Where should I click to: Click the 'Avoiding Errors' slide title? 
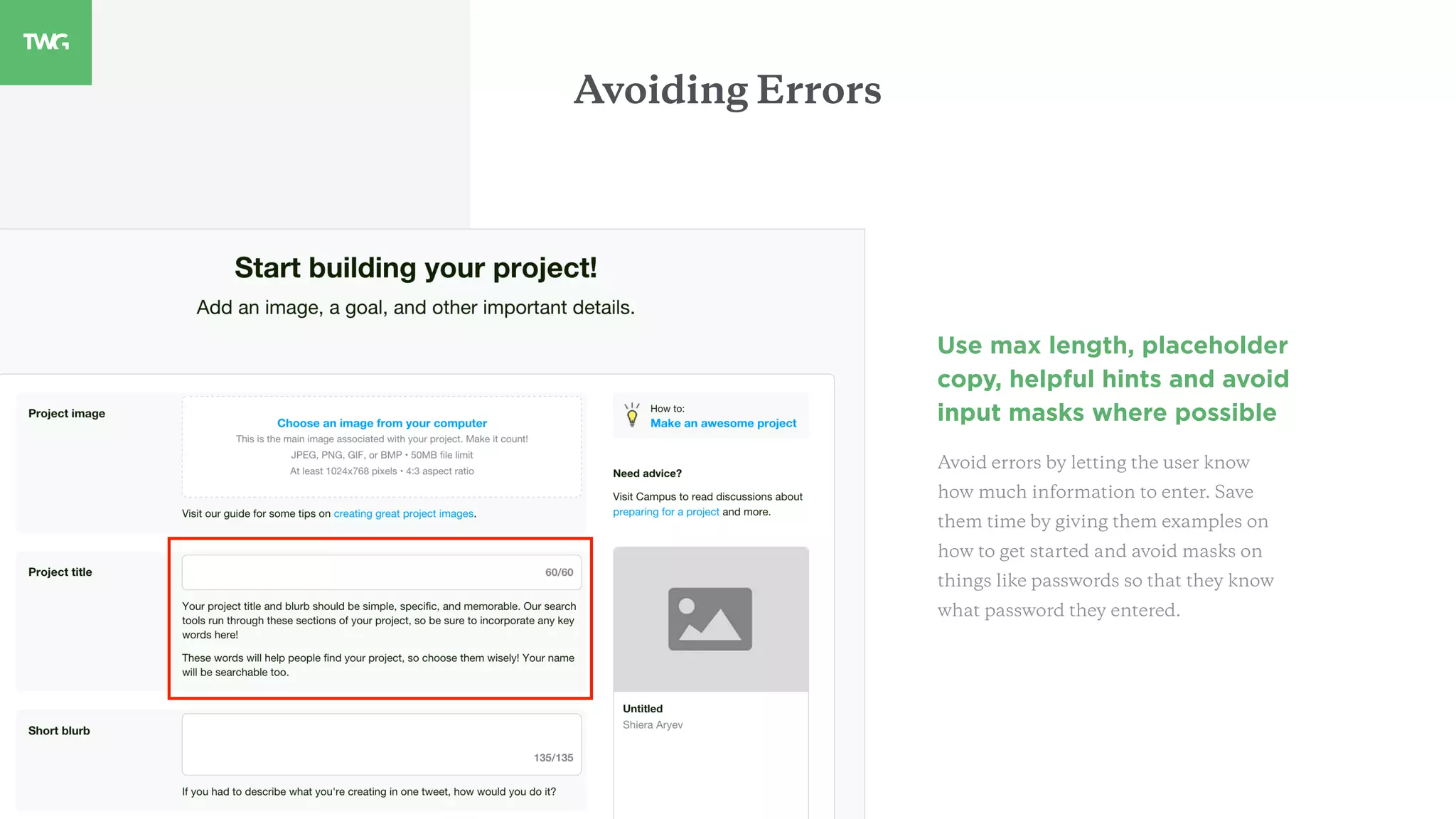coord(727,90)
